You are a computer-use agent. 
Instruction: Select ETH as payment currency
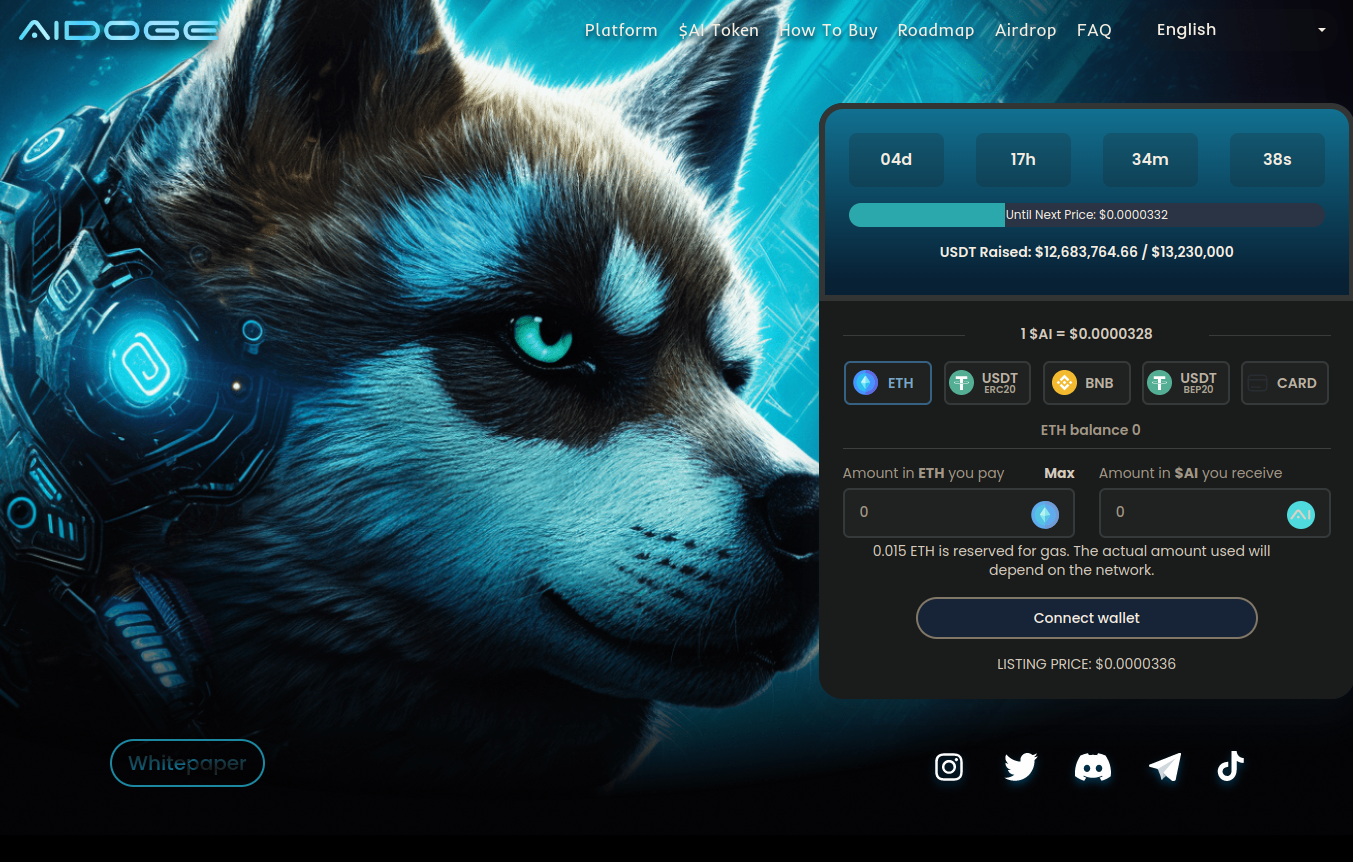pos(887,383)
